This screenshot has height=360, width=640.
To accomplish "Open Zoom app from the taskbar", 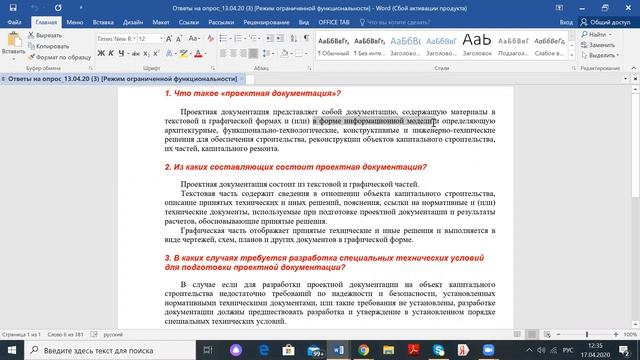I will (x=488, y=350).
